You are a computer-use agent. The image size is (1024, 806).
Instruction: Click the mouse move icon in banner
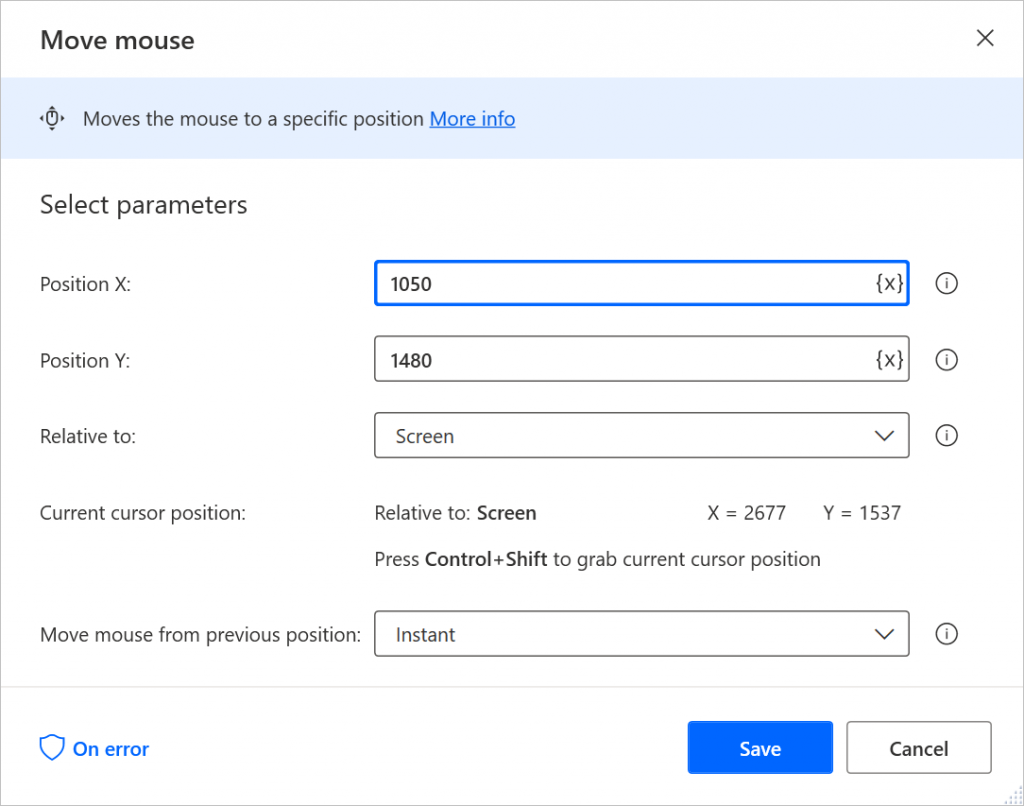[x=52, y=118]
